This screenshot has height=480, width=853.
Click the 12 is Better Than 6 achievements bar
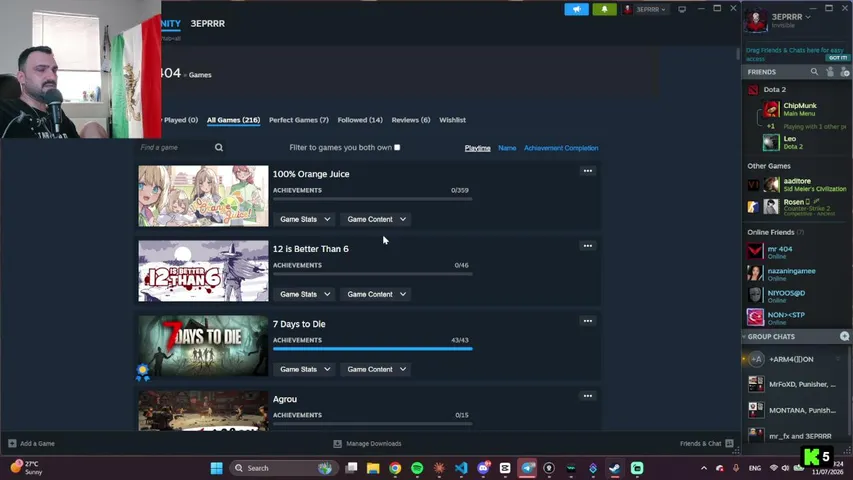373,274
